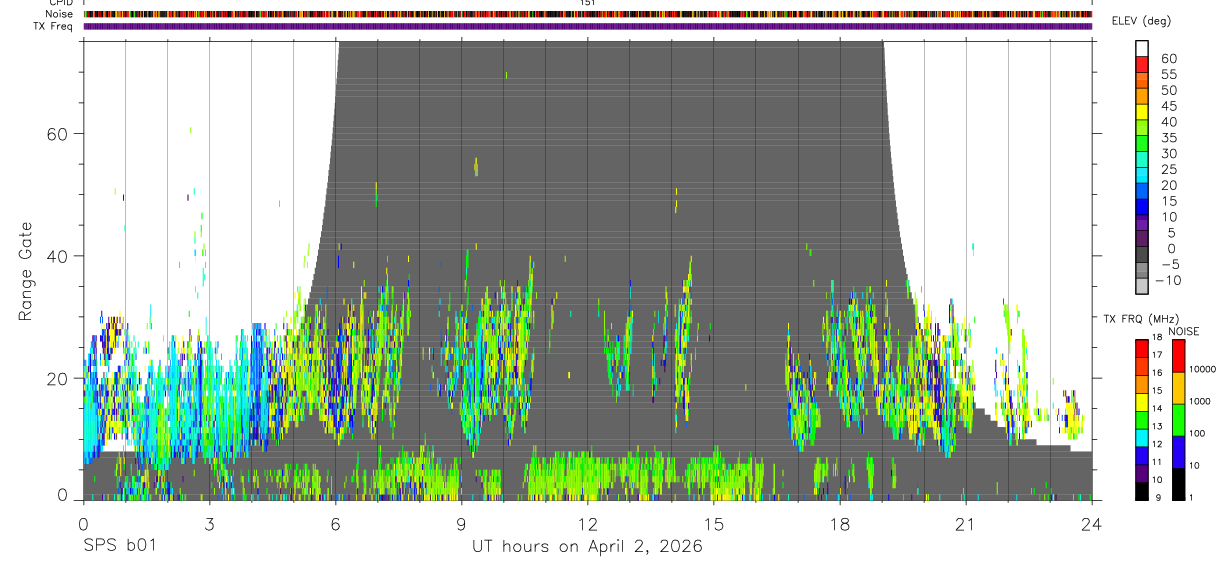This screenshot has height=567, width=1228.
Task: Click the '35' label on ELEV colorbar
Action: [x=1169, y=138]
